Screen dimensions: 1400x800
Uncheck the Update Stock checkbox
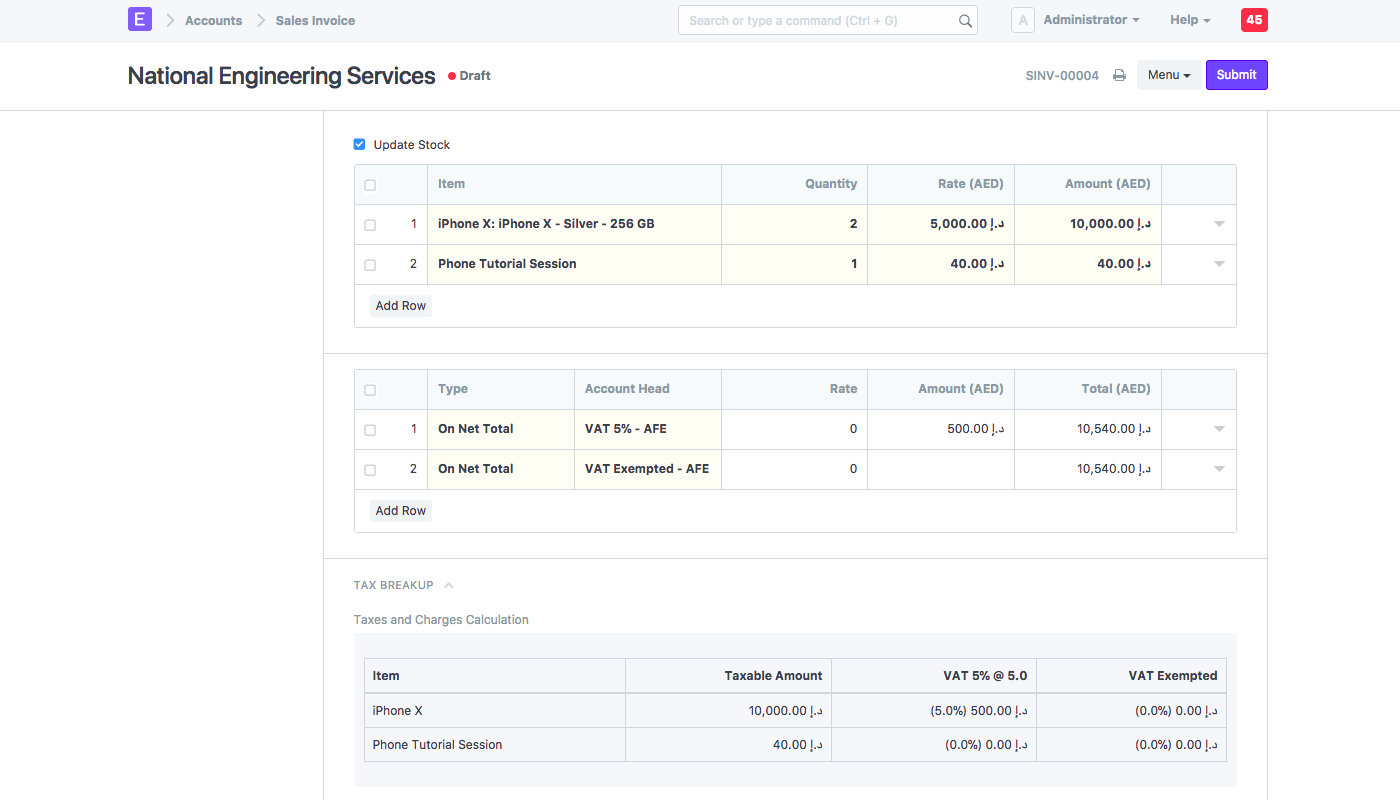(x=360, y=144)
